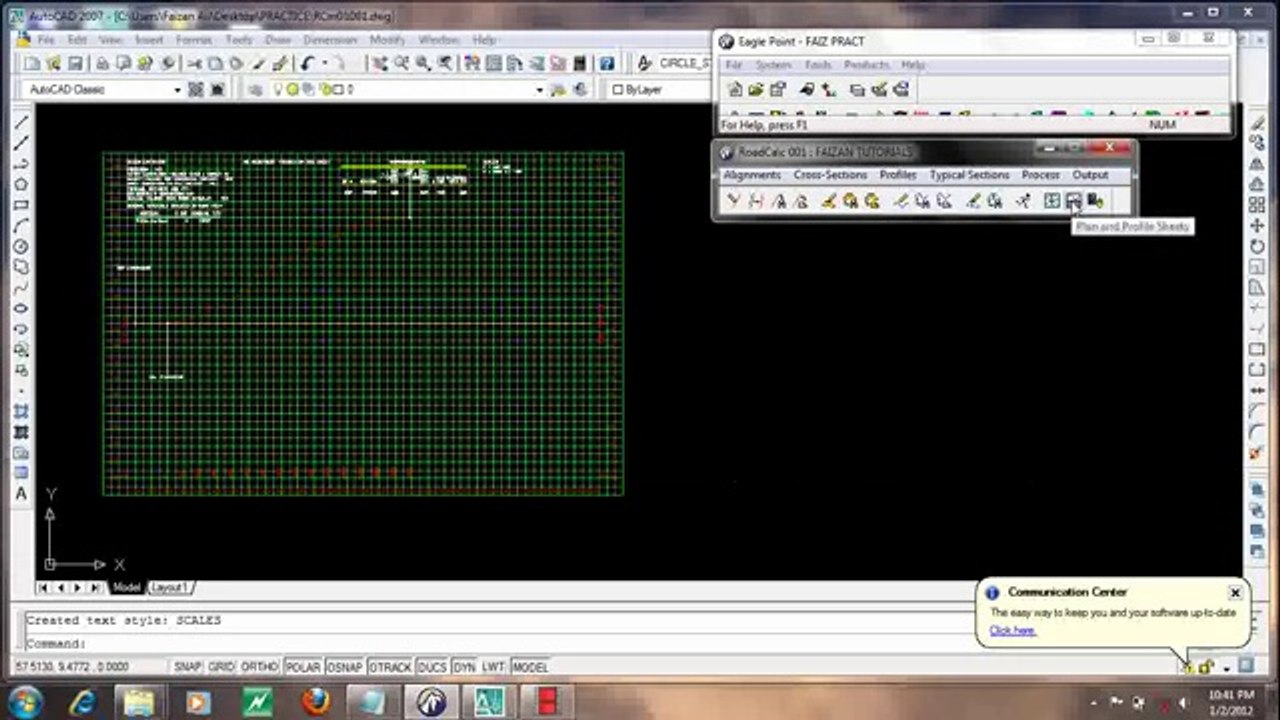This screenshot has height=720, width=1280.
Task: Select the Circle tool in Draw toolbar
Action: click(x=21, y=247)
